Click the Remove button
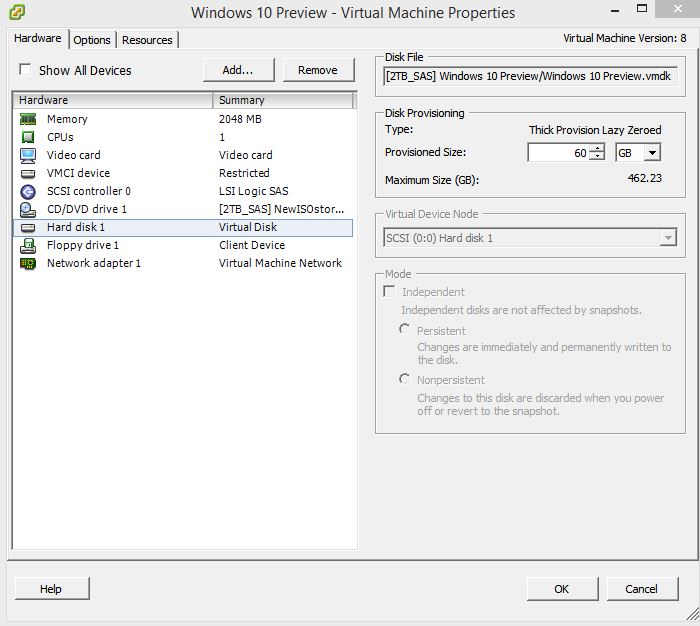 tap(318, 70)
